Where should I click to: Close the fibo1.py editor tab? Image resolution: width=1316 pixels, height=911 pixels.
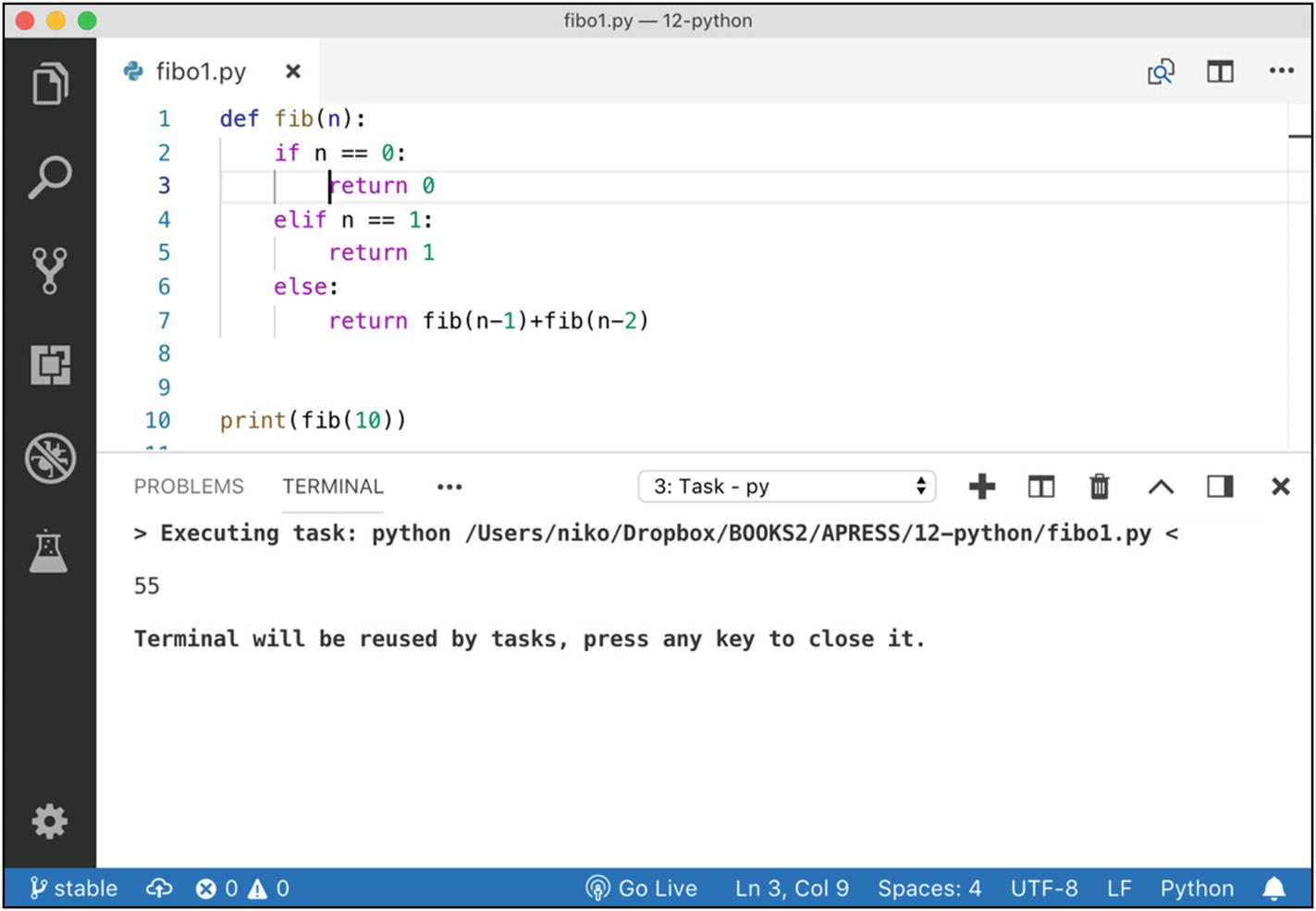tap(293, 71)
